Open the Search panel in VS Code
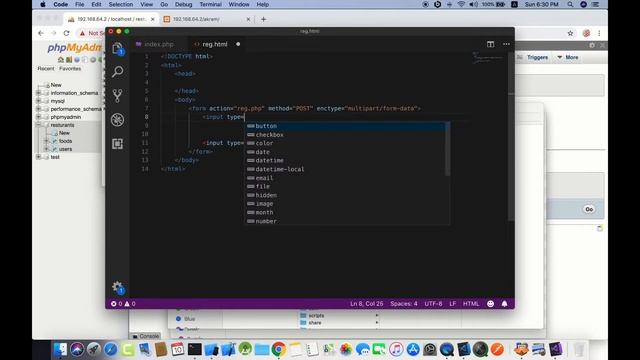This screenshot has height=360, width=640. pyautogui.click(x=118, y=72)
